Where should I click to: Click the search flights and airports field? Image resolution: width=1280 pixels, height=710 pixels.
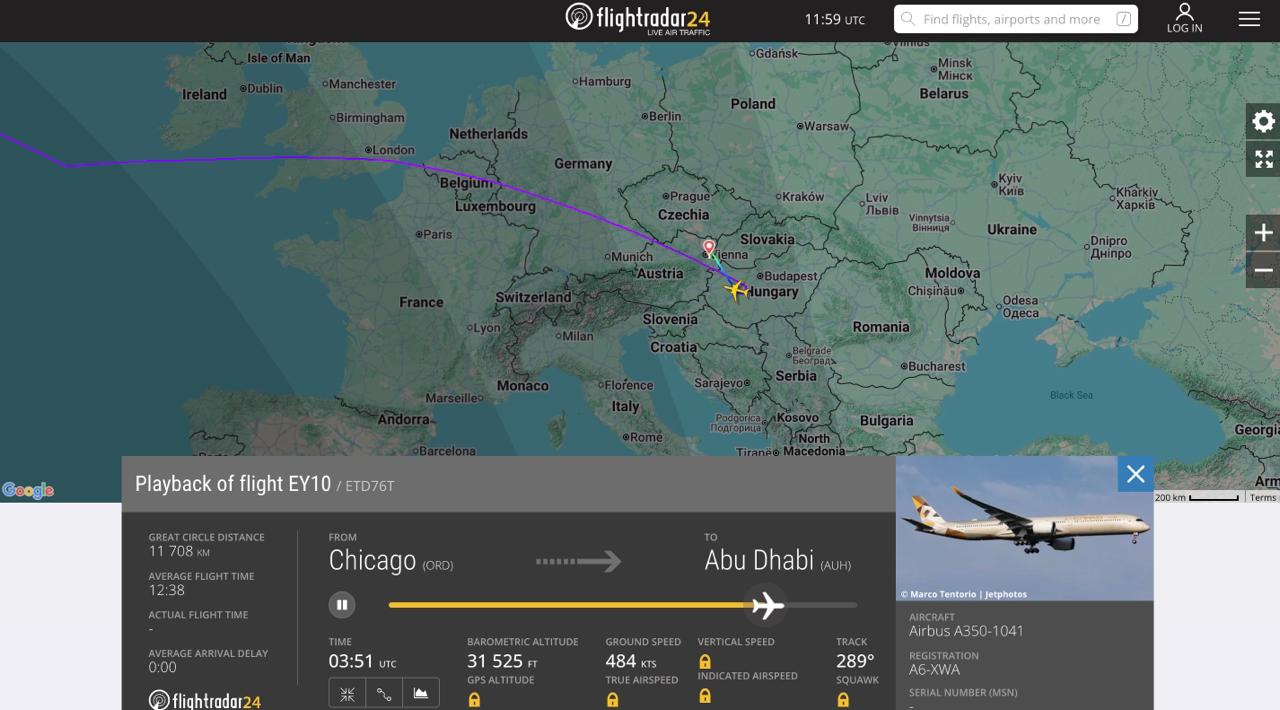click(x=1016, y=19)
